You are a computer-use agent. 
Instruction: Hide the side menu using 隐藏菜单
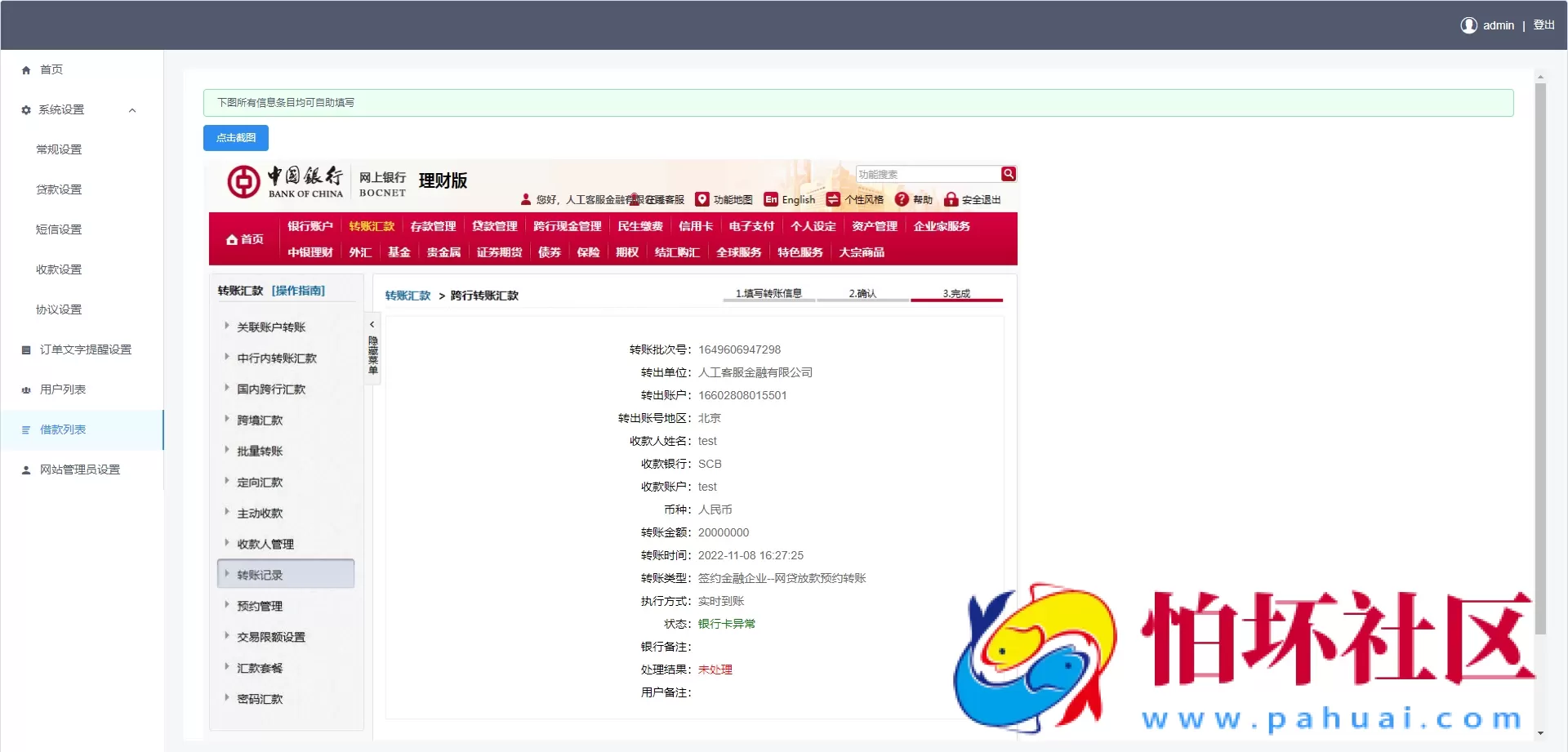pyautogui.click(x=372, y=351)
